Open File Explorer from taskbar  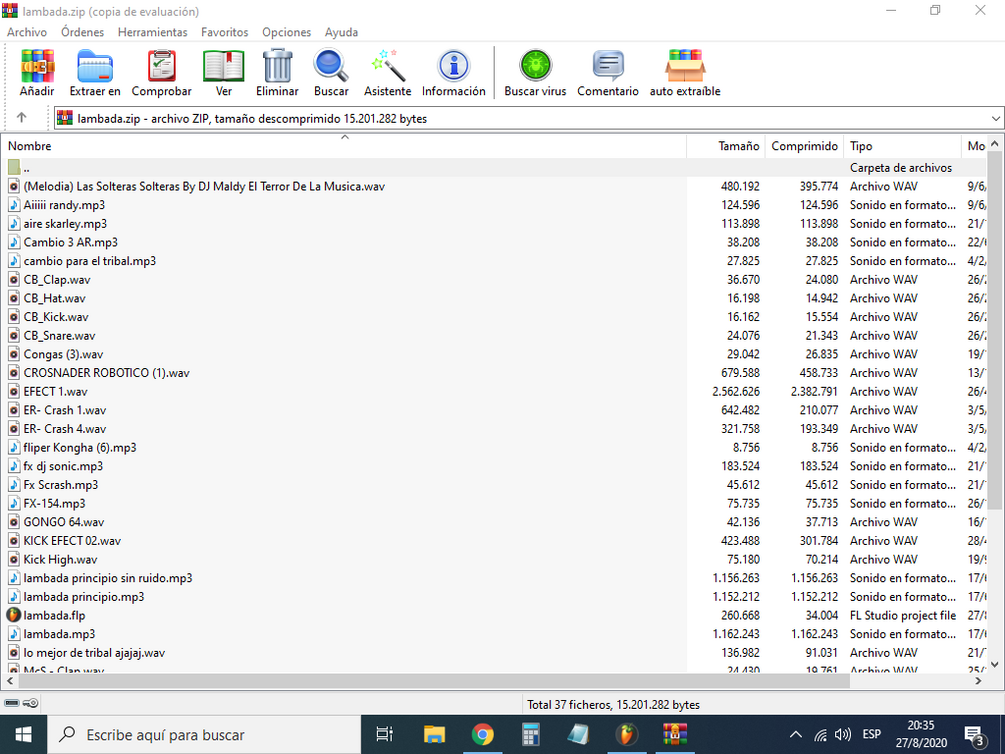tap(434, 735)
